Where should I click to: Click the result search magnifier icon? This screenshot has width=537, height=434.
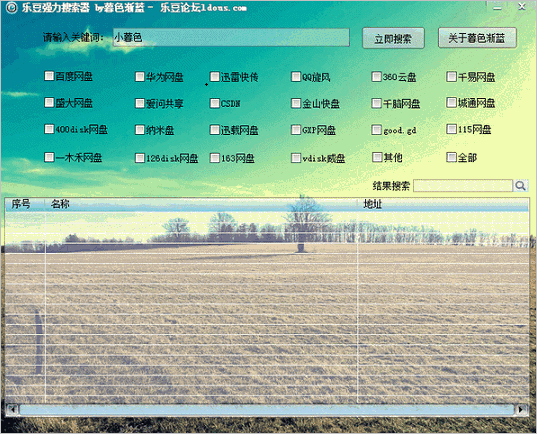pos(520,186)
